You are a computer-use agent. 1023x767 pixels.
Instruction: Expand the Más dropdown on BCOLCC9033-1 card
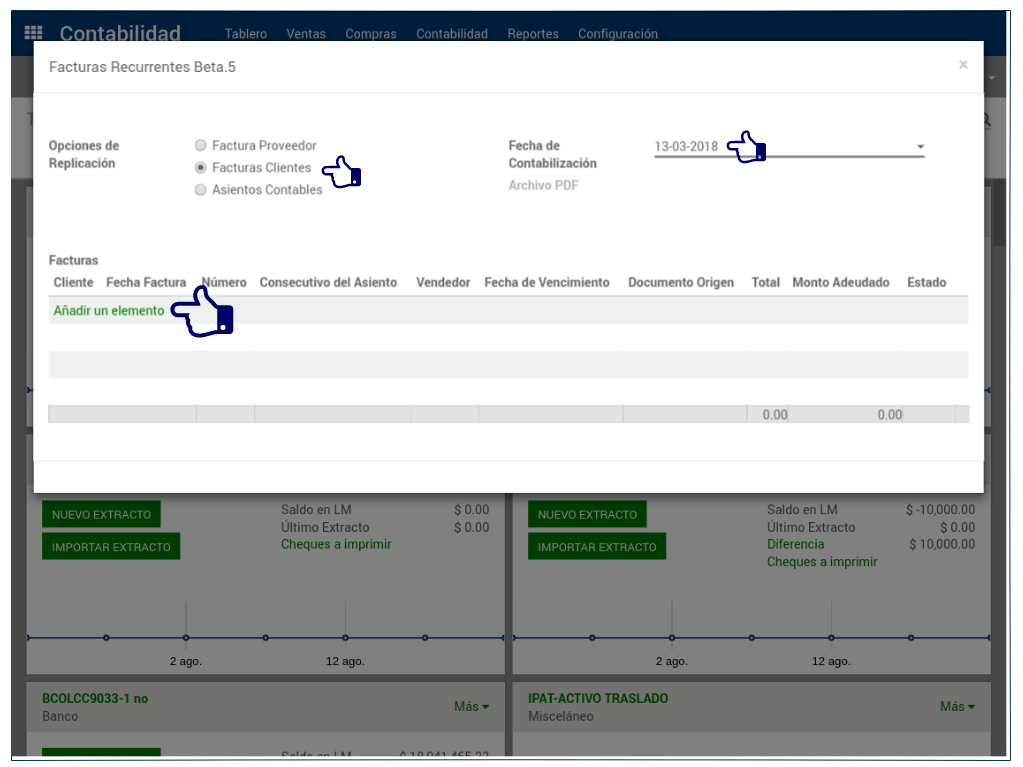471,707
